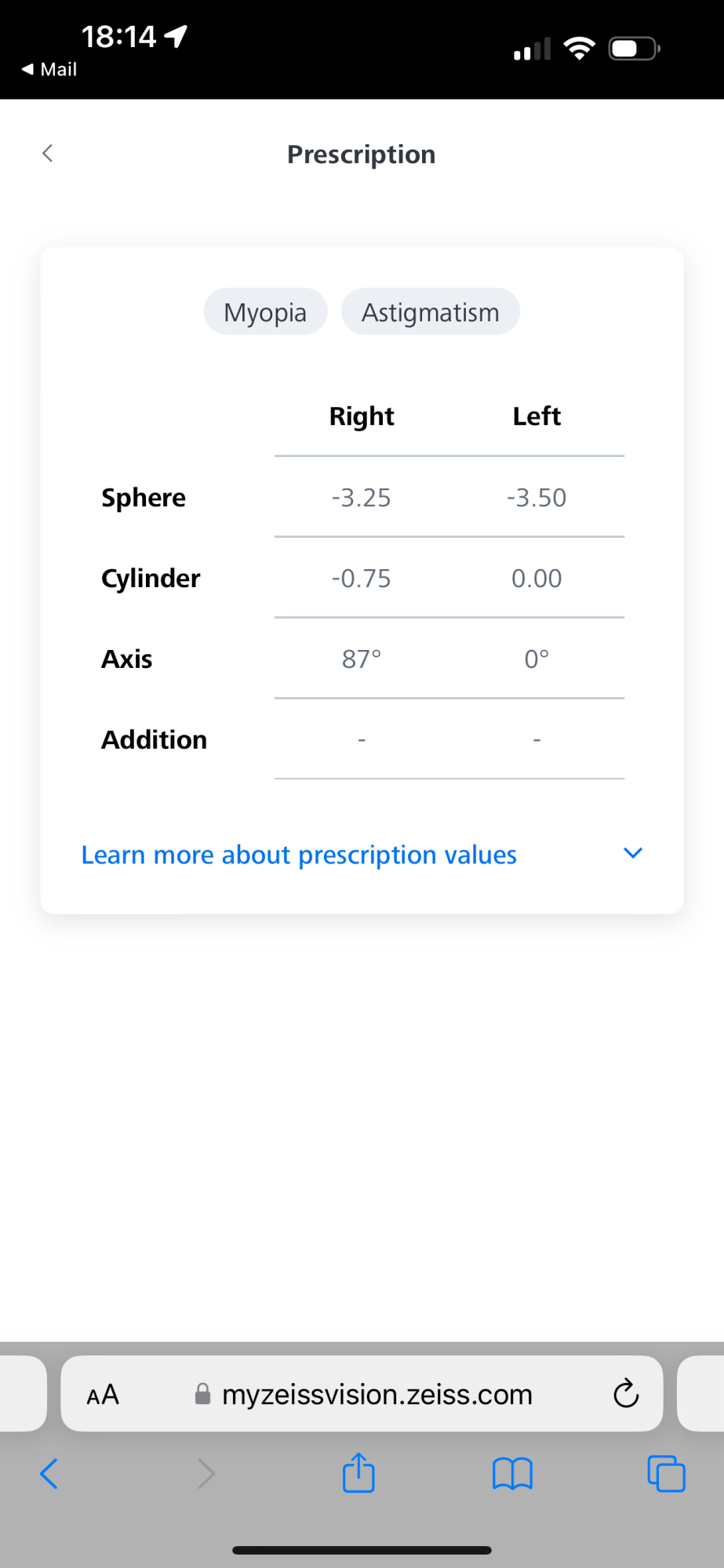Open the AA text size menu
Image resolution: width=724 pixels, height=1568 pixels.
click(x=103, y=1395)
